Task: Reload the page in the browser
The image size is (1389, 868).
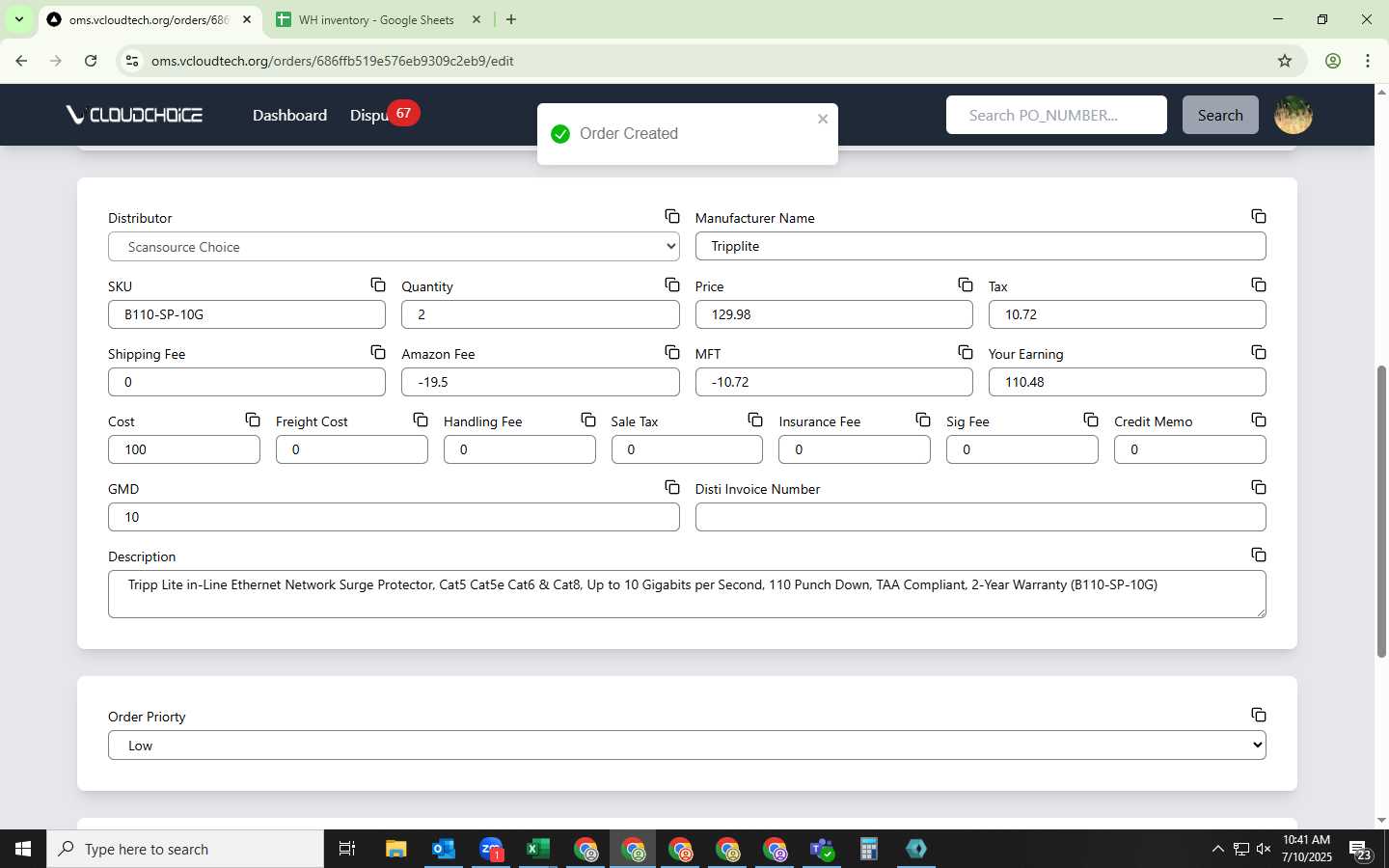Action: coord(91,61)
